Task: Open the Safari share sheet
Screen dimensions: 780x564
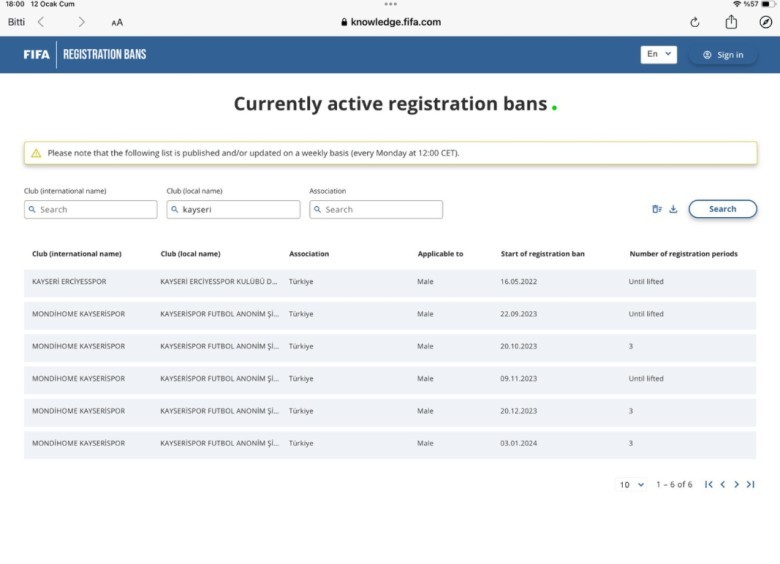Action: pyautogui.click(x=731, y=21)
